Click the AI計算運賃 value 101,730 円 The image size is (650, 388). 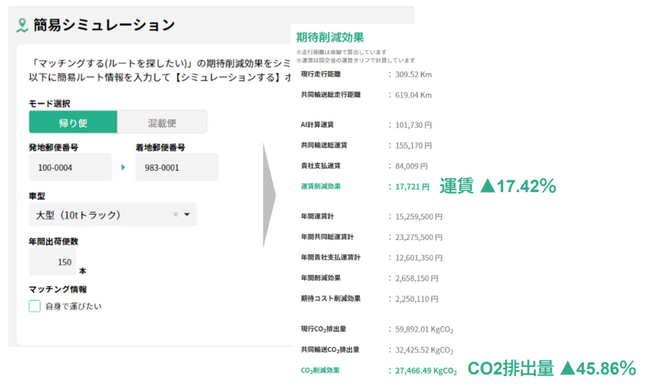[413, 125]
